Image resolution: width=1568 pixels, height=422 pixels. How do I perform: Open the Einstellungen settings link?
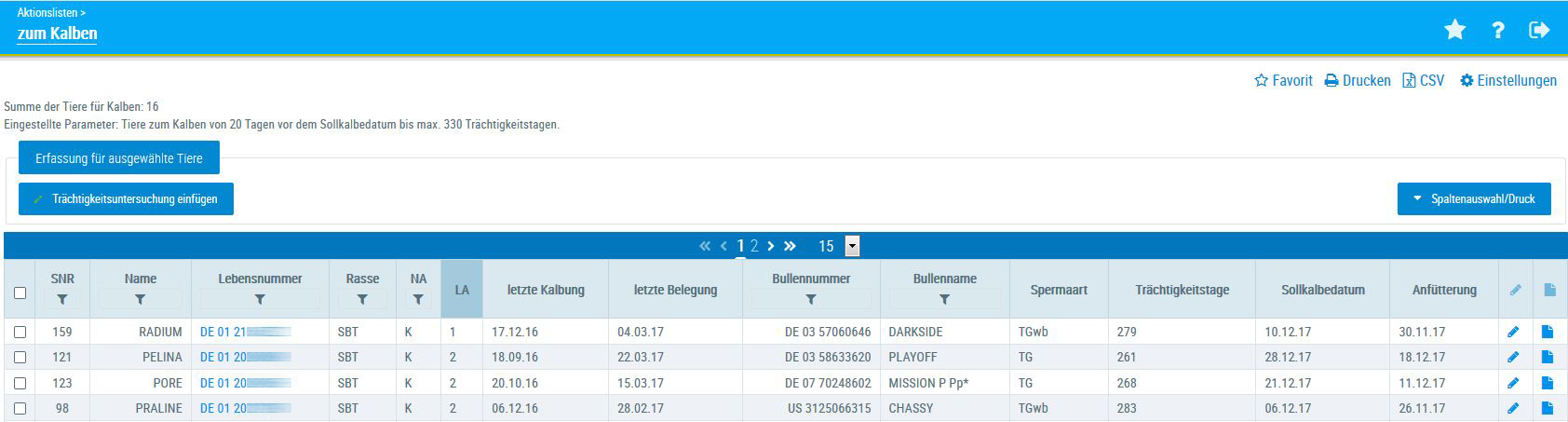click(x=1508, y=81)
